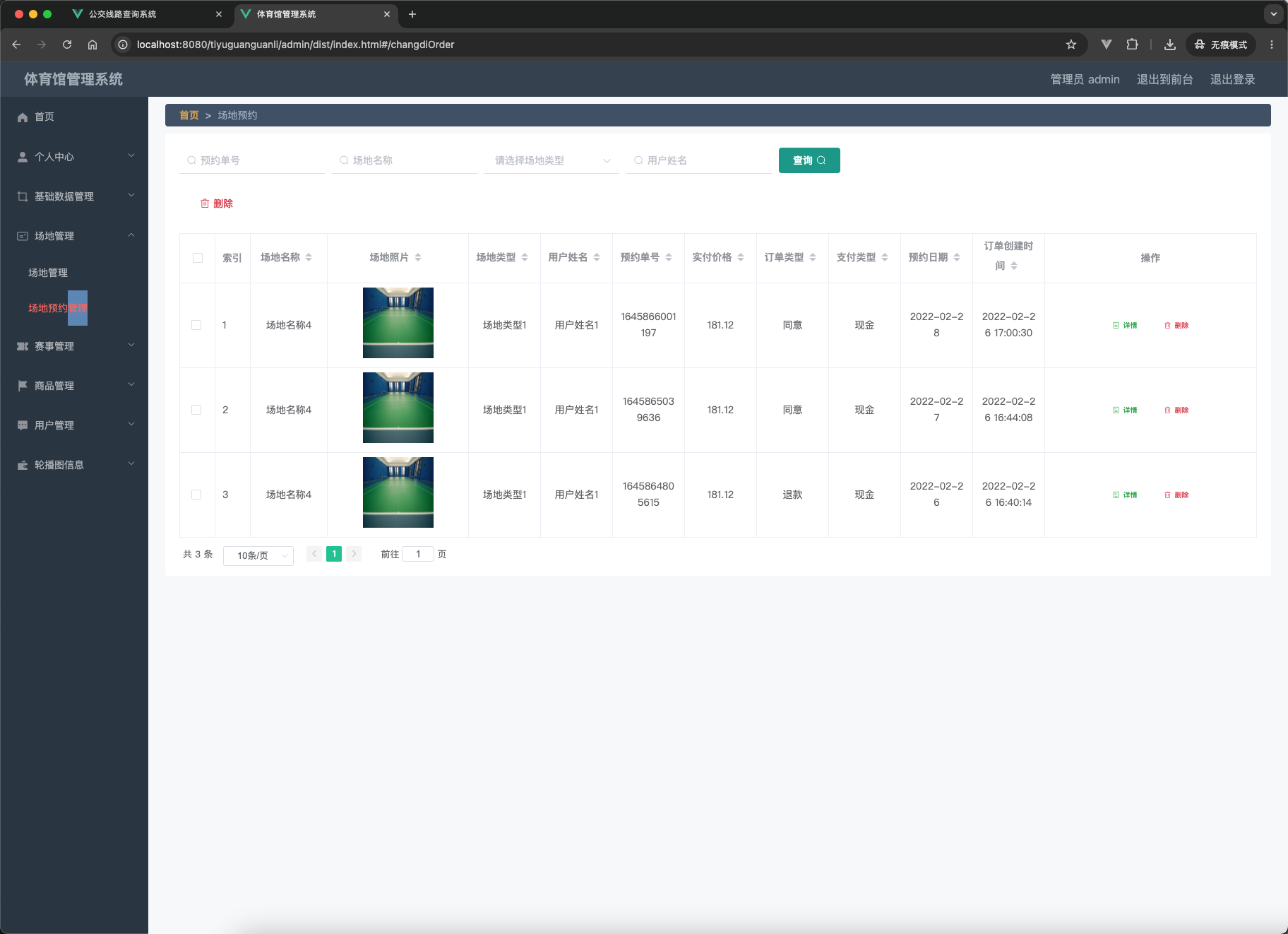This screenshot has width=1288, height=934.
Task: Click 详情 for row 1
Action: (x=1125, y=325)
